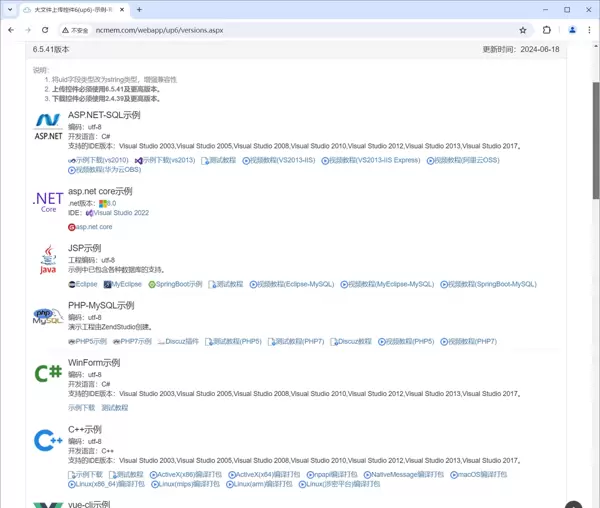The height and width of the screenshot is (508, 600).
Task: Open the browser extensions puzzle icon
Action: tap(547, 30)
